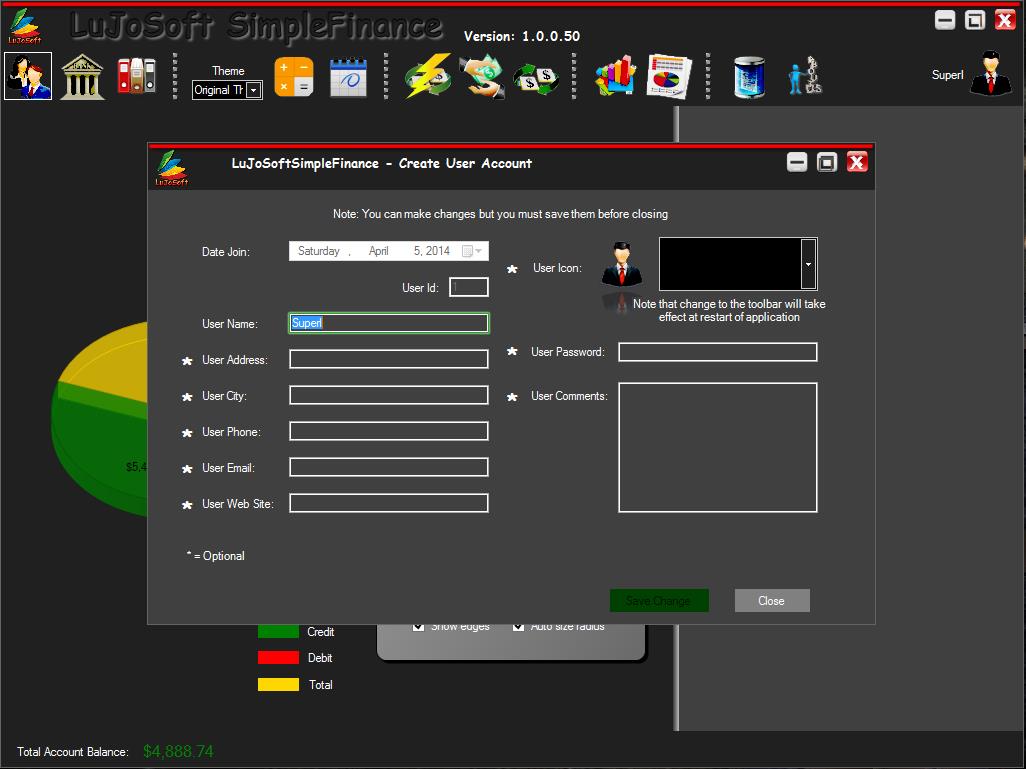
Task: Click the red Debit legend swatch
Action: 278,658
